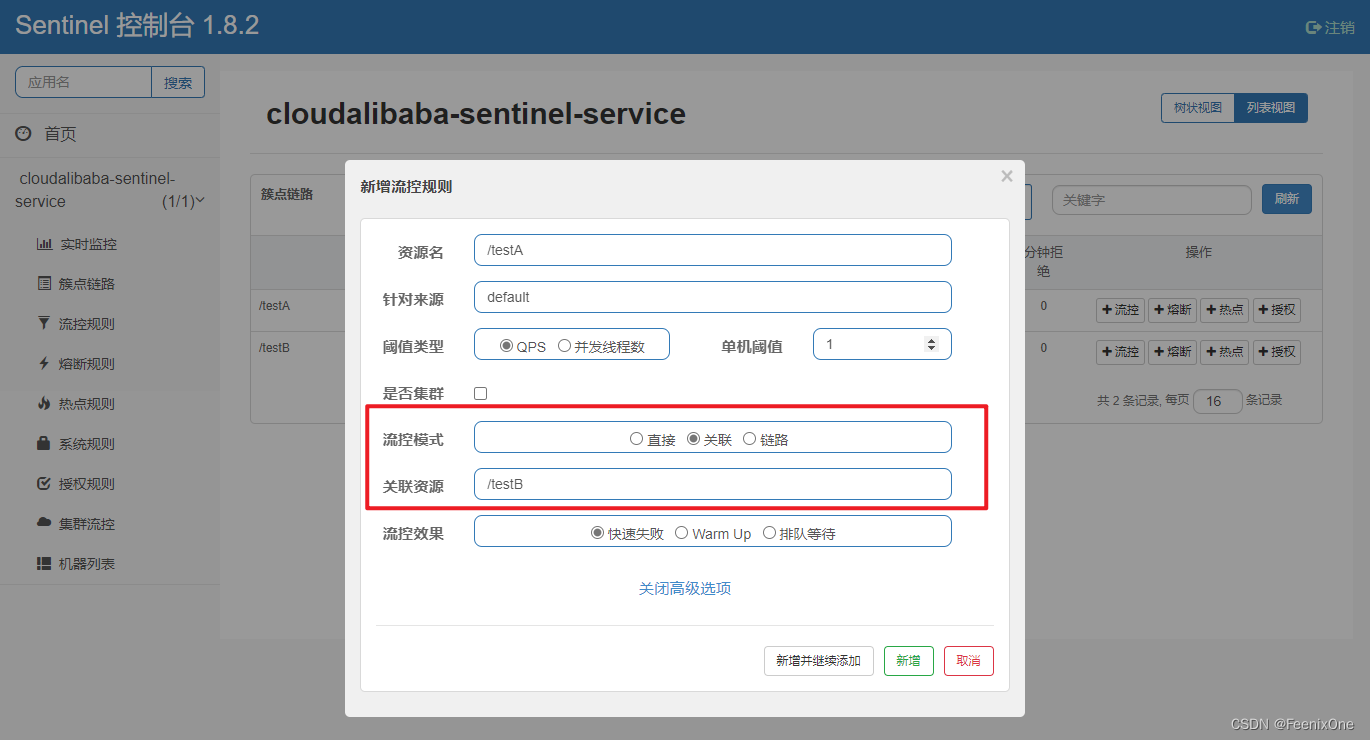Screen dimensions: 1370x740
Task: Click the 新增并继续添加 button
Action: point(818,661)
